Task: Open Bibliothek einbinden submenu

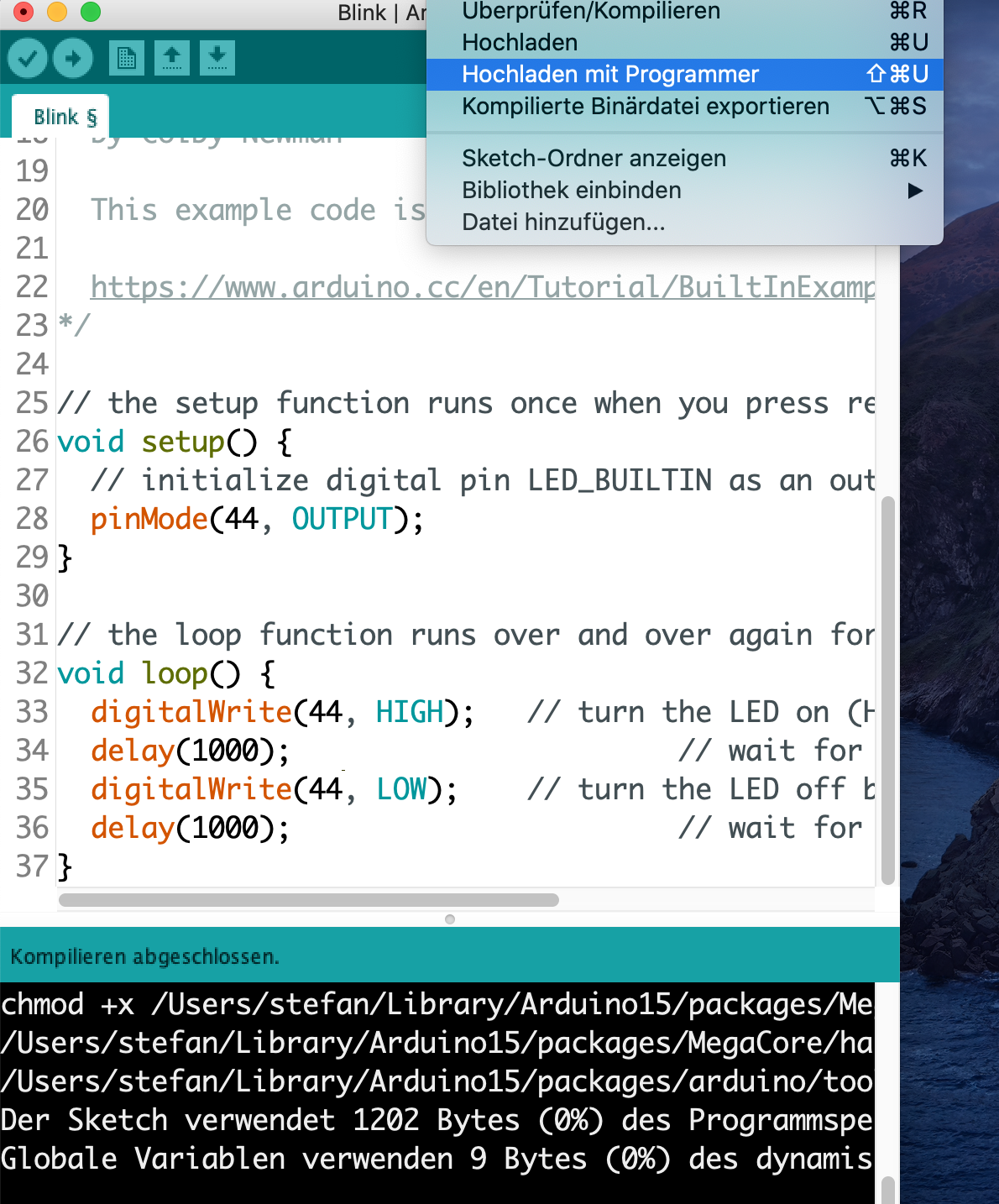Action: tap(685, 190)
